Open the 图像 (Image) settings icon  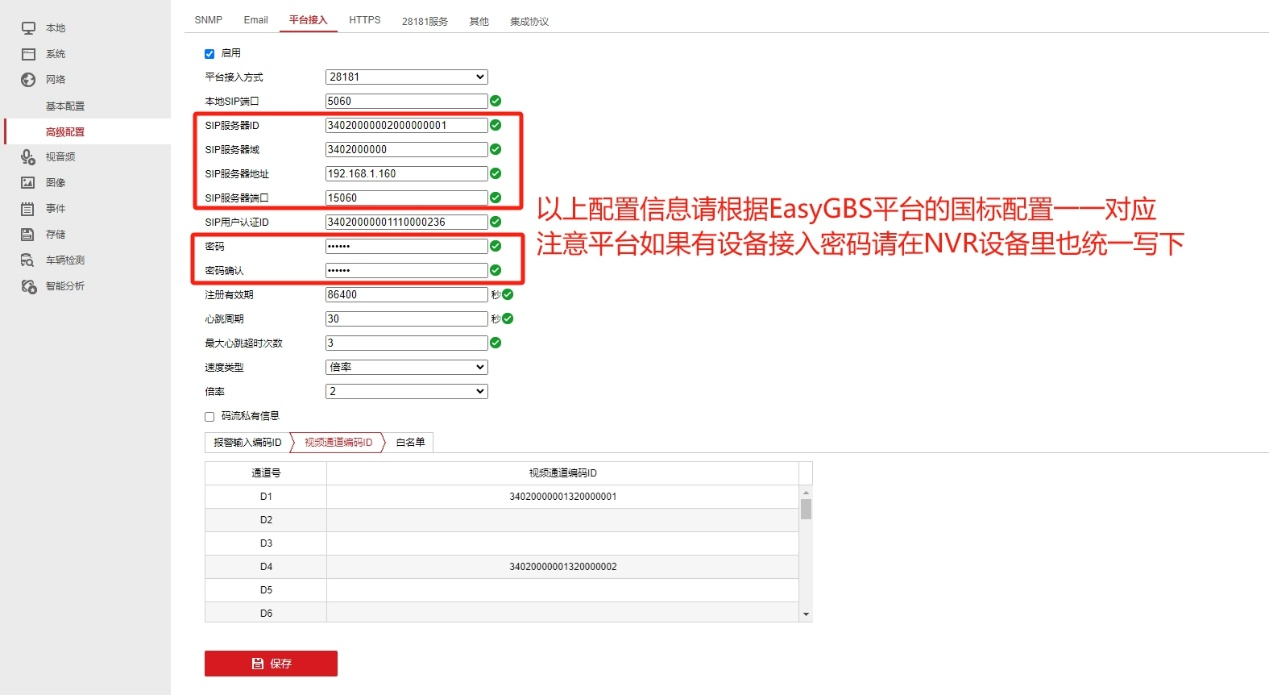(27, 182)
